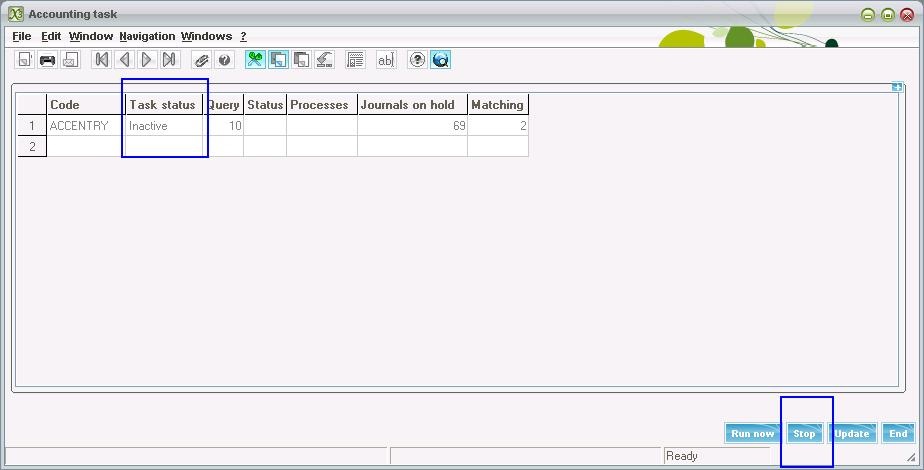Minimize the Accounting task window

(x=867, y=15)
